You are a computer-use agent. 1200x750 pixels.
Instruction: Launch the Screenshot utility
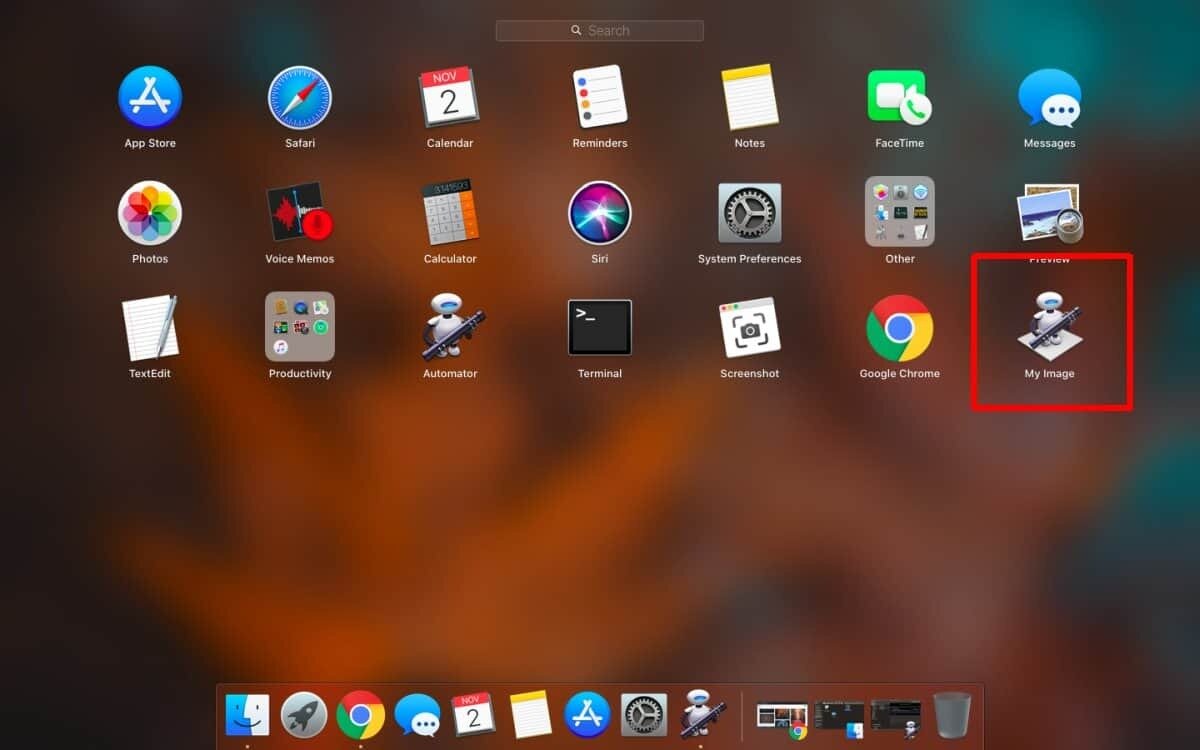point(750,328)
